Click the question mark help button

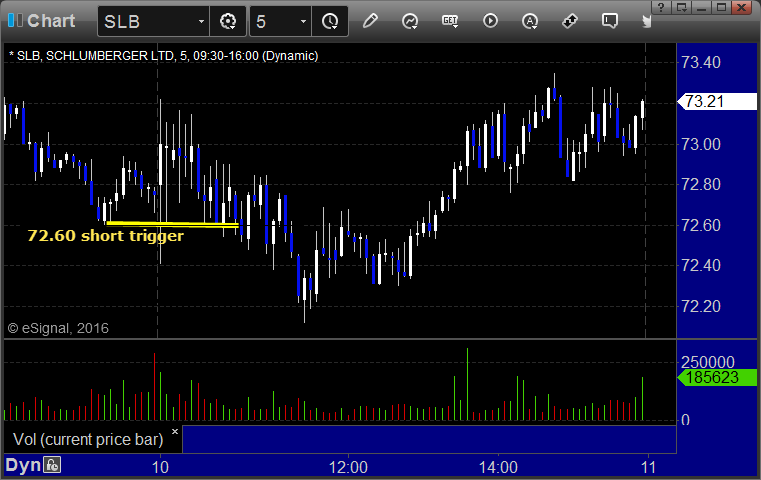click(661, 7)
